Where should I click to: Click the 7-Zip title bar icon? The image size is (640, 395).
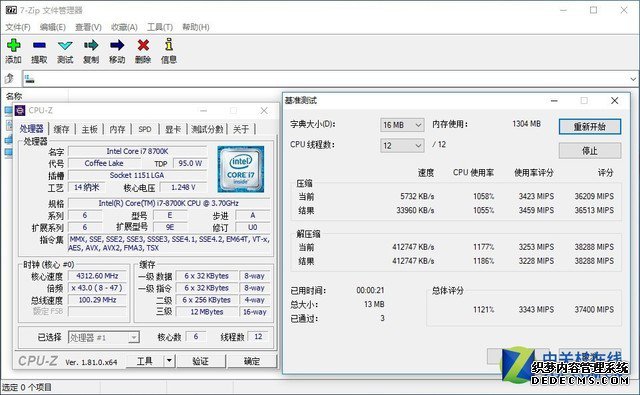click(x=11, y=10)
